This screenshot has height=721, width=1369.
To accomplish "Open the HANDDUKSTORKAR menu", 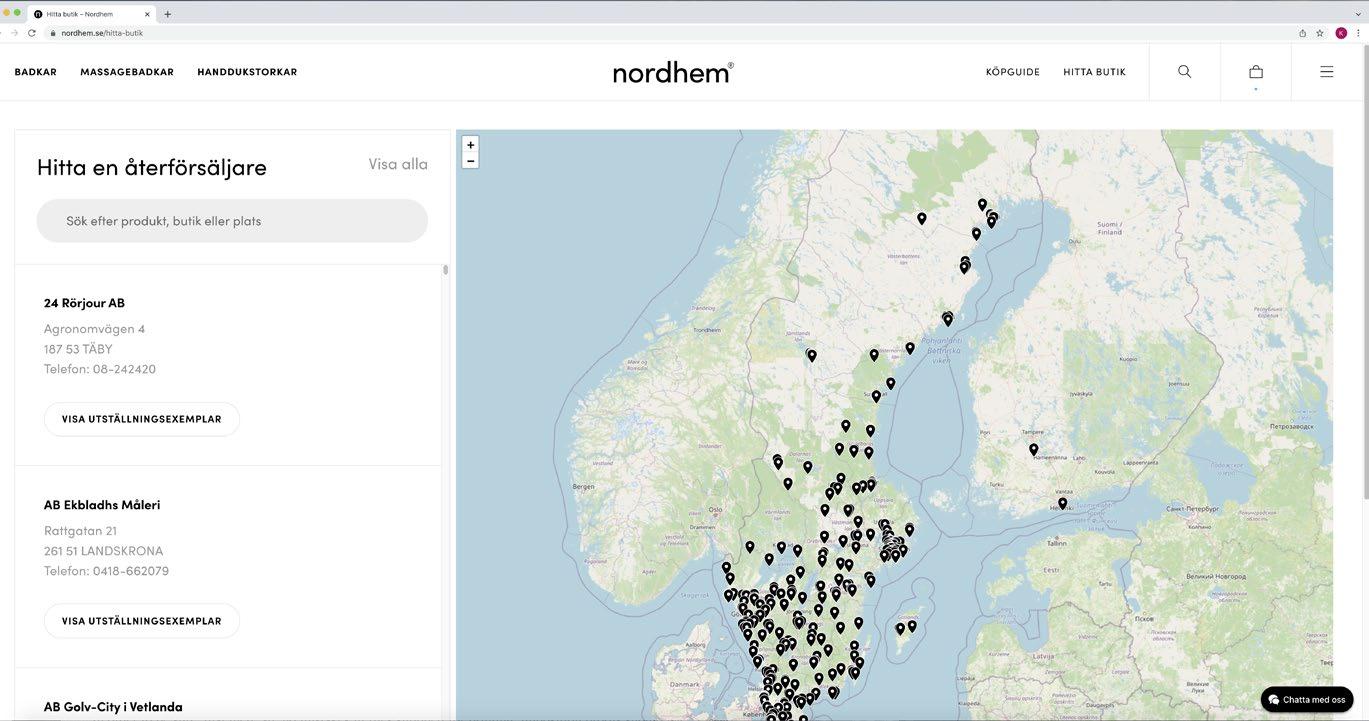I will coord(247,72).
